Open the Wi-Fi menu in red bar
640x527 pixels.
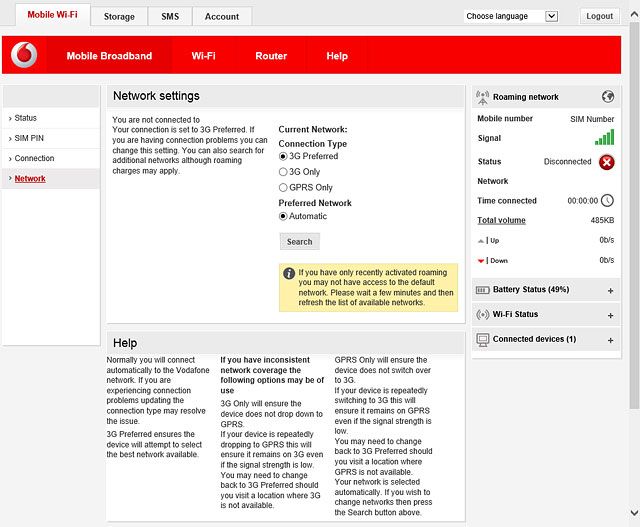pos(203,56)
